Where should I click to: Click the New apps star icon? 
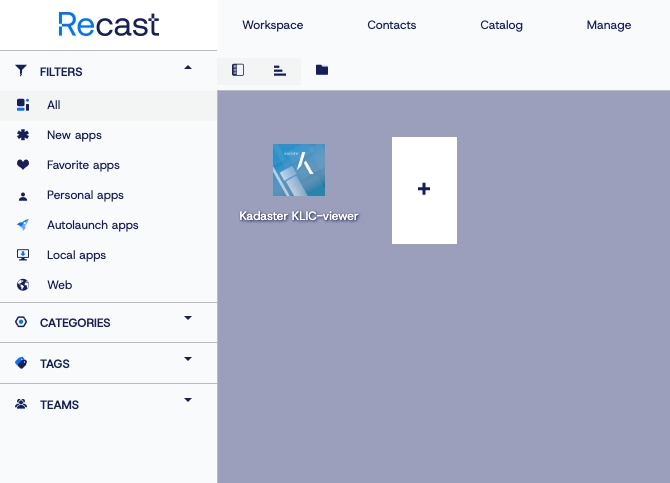(x=23, y=135)
